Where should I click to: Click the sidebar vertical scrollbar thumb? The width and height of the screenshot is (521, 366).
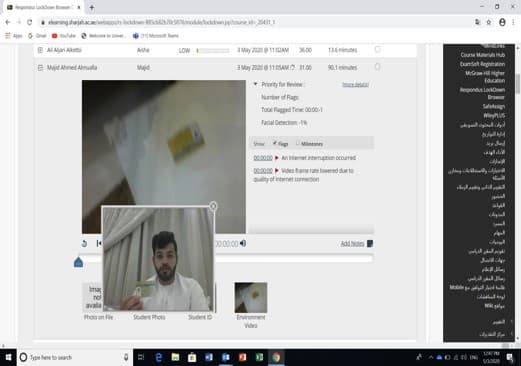pyautogui.click(x=518, y=84)
